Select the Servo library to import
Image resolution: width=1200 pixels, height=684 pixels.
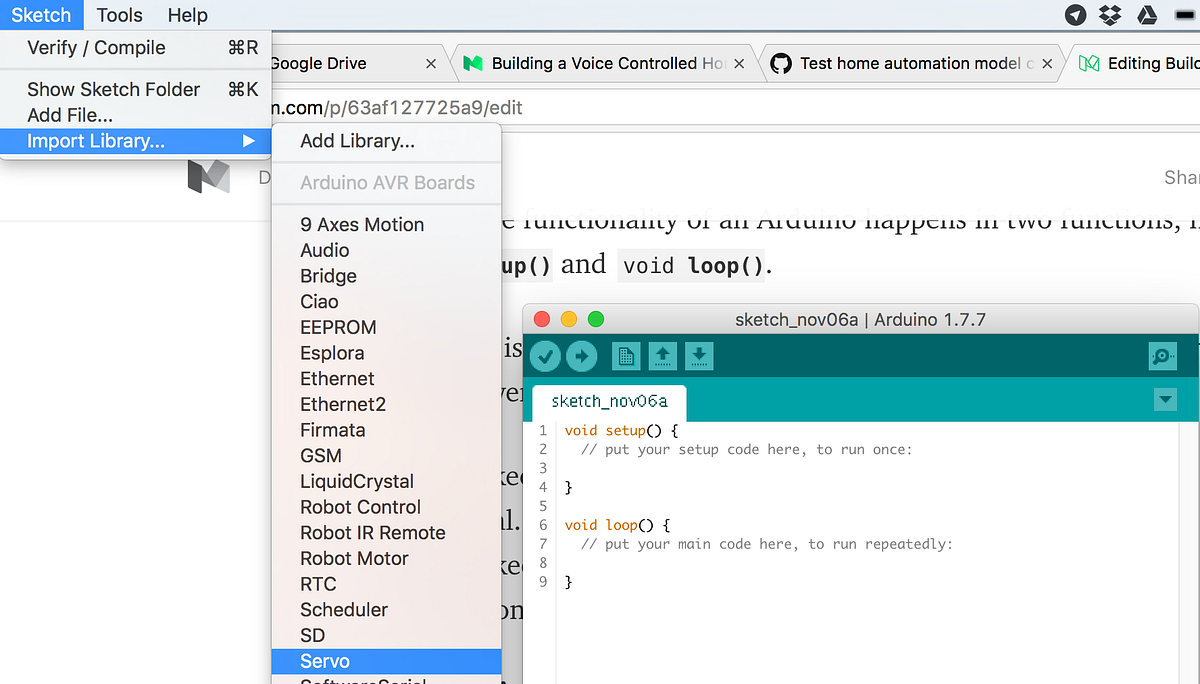pyautogui.click(x=324, y=661)
